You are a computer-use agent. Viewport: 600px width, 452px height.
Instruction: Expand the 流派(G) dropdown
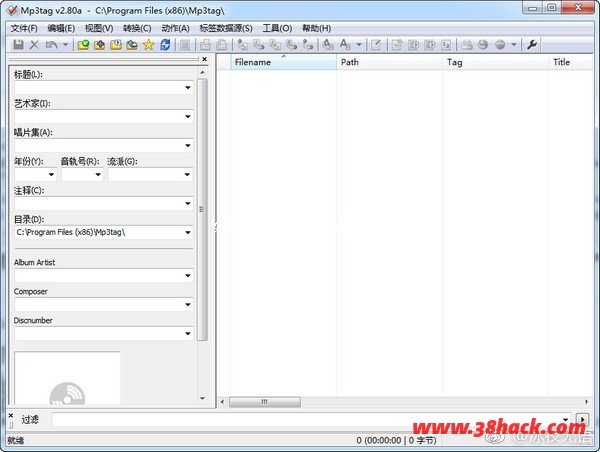click(x=188, y=175)
